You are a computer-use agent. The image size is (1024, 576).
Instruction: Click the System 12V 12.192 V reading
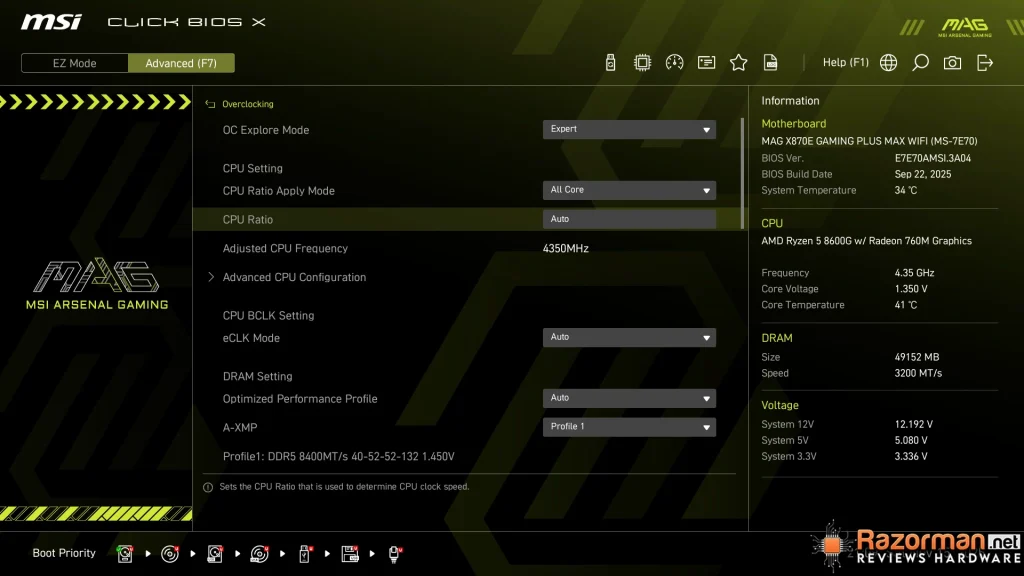click(x=914, y=424)
